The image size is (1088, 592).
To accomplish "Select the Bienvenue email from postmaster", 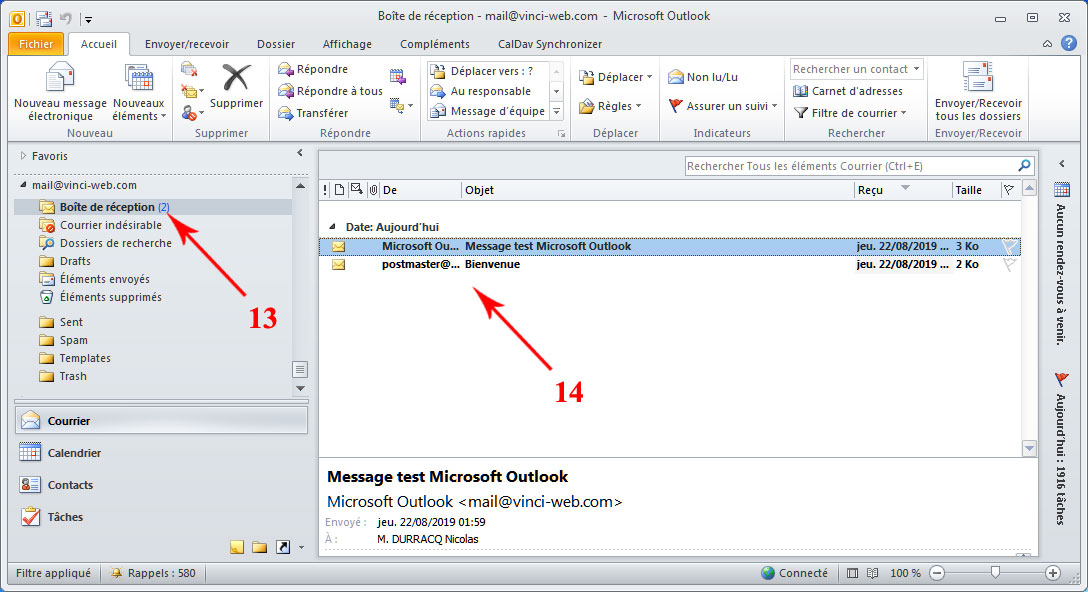I will pos(670,264).
